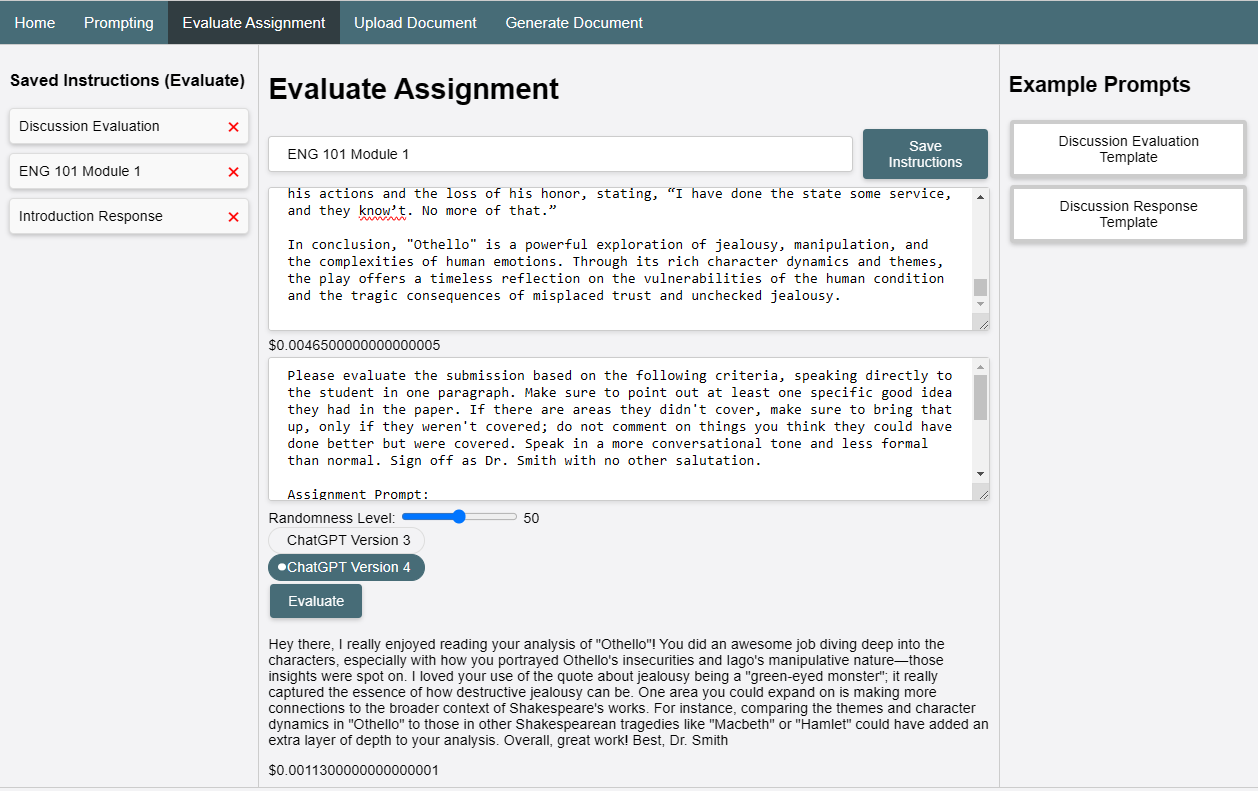The image size is (1258, 791).
Task: Click the instructions text area resize handle
Action: [981, 493]
